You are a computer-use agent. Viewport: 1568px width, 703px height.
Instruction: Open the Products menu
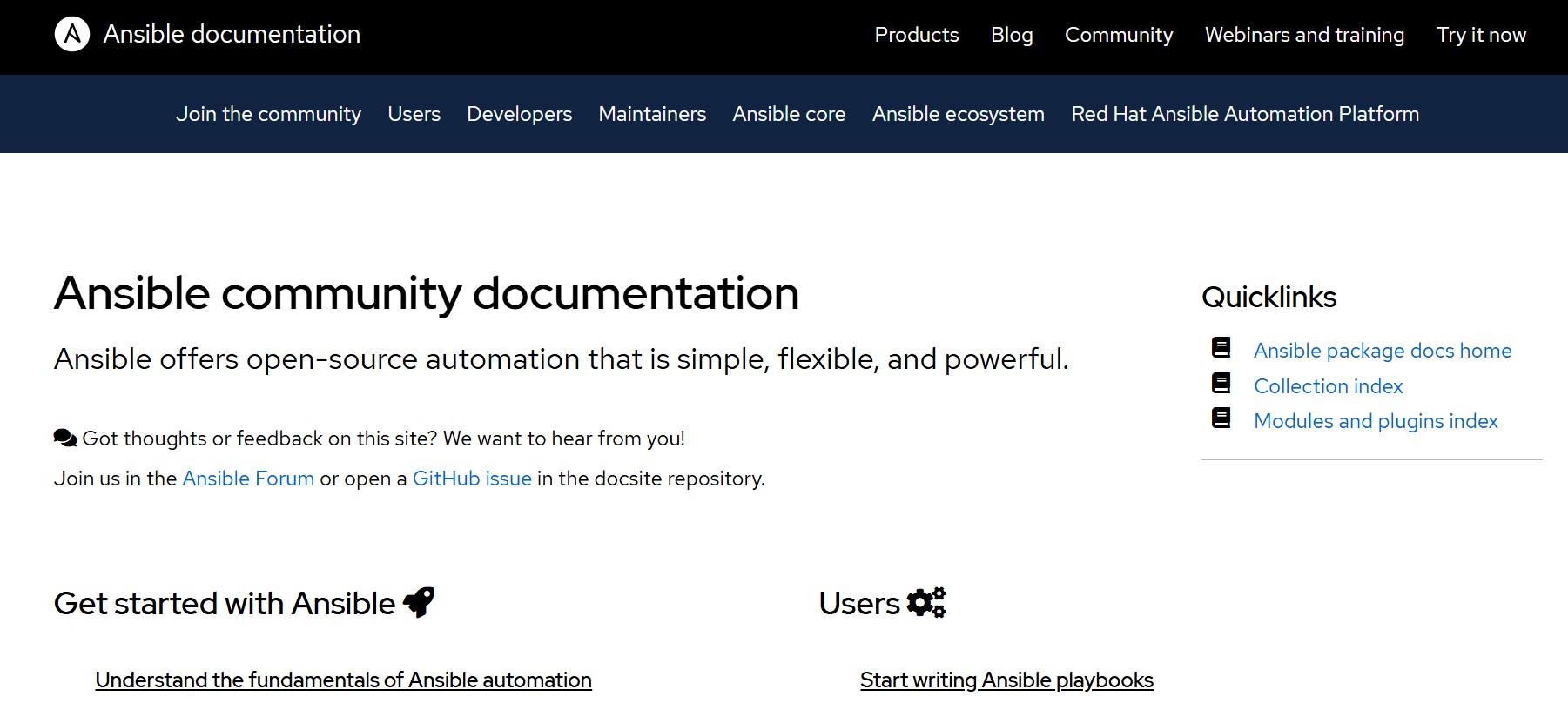[917, 35]
